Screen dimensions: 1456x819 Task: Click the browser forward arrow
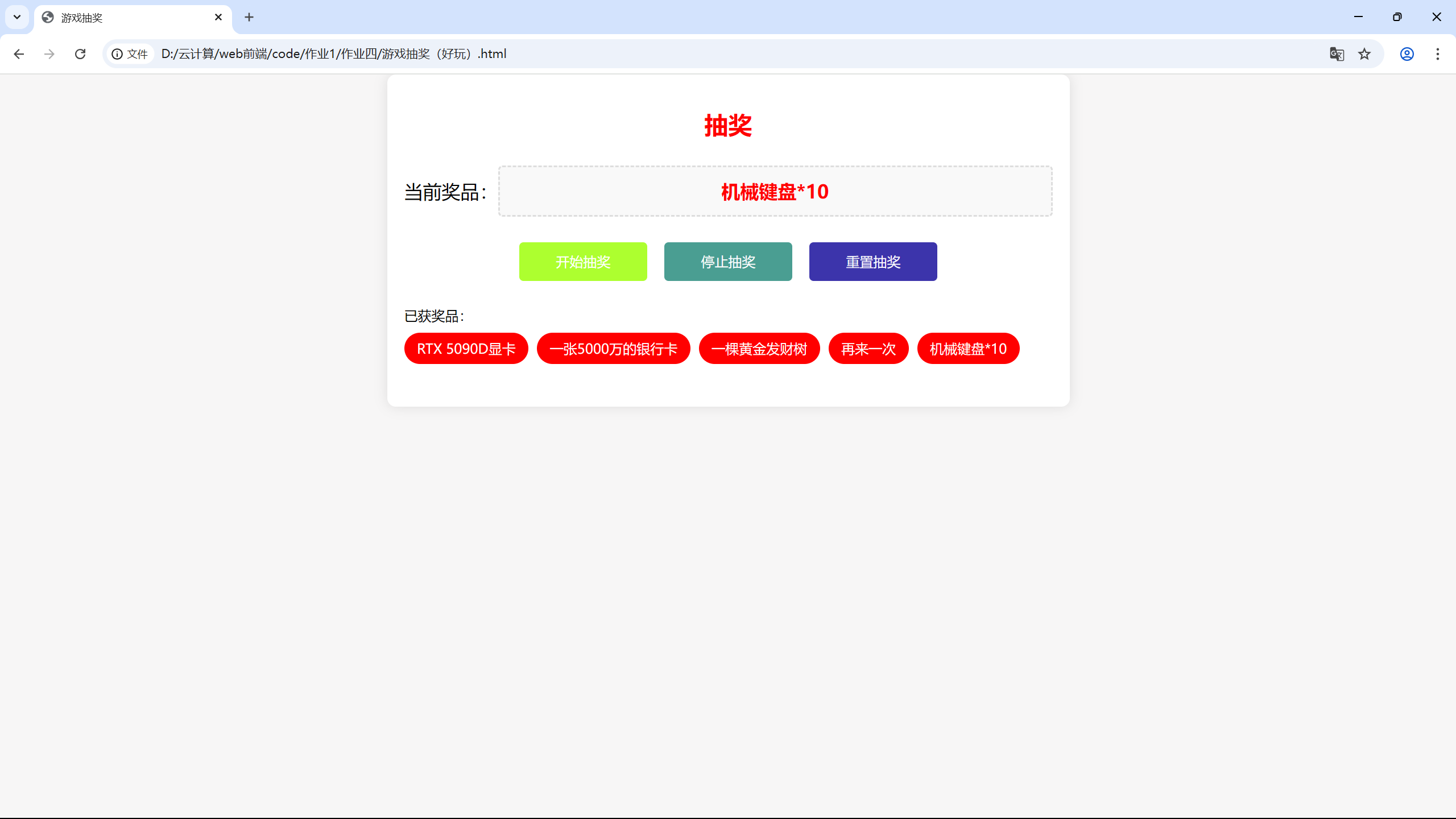(49, 54)
